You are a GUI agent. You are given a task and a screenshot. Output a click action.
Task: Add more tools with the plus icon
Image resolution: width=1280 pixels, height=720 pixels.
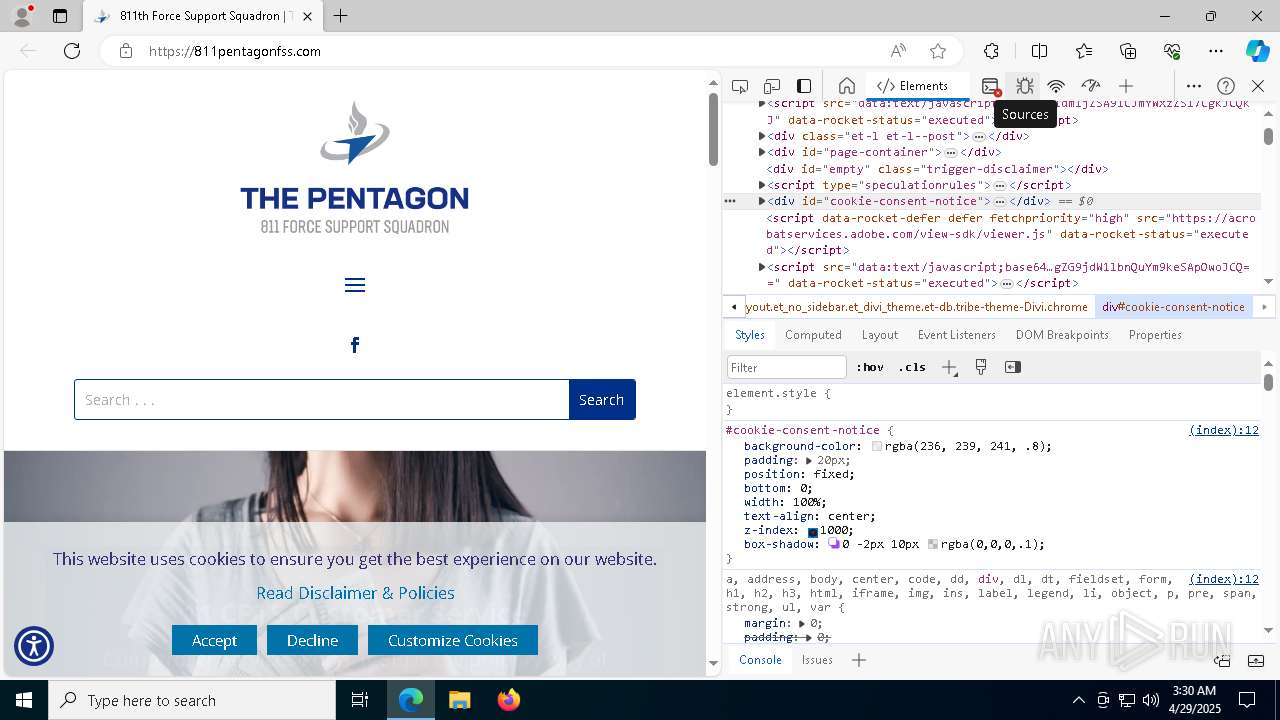1126,86
